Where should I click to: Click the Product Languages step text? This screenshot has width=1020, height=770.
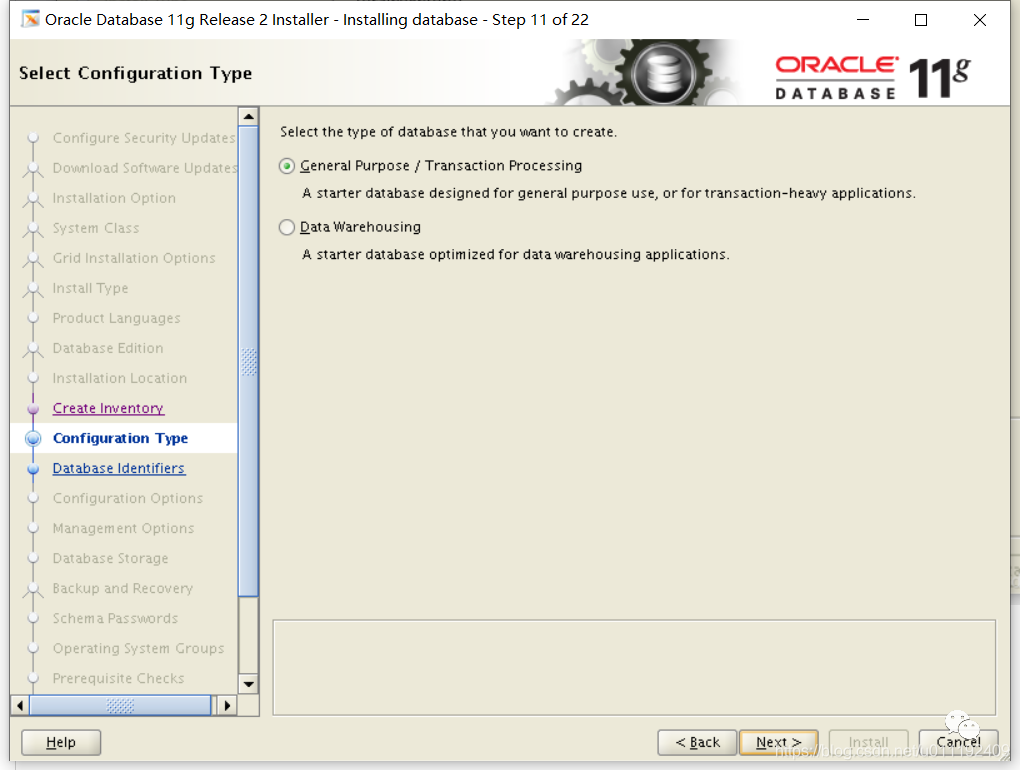[x=116, y=318]
